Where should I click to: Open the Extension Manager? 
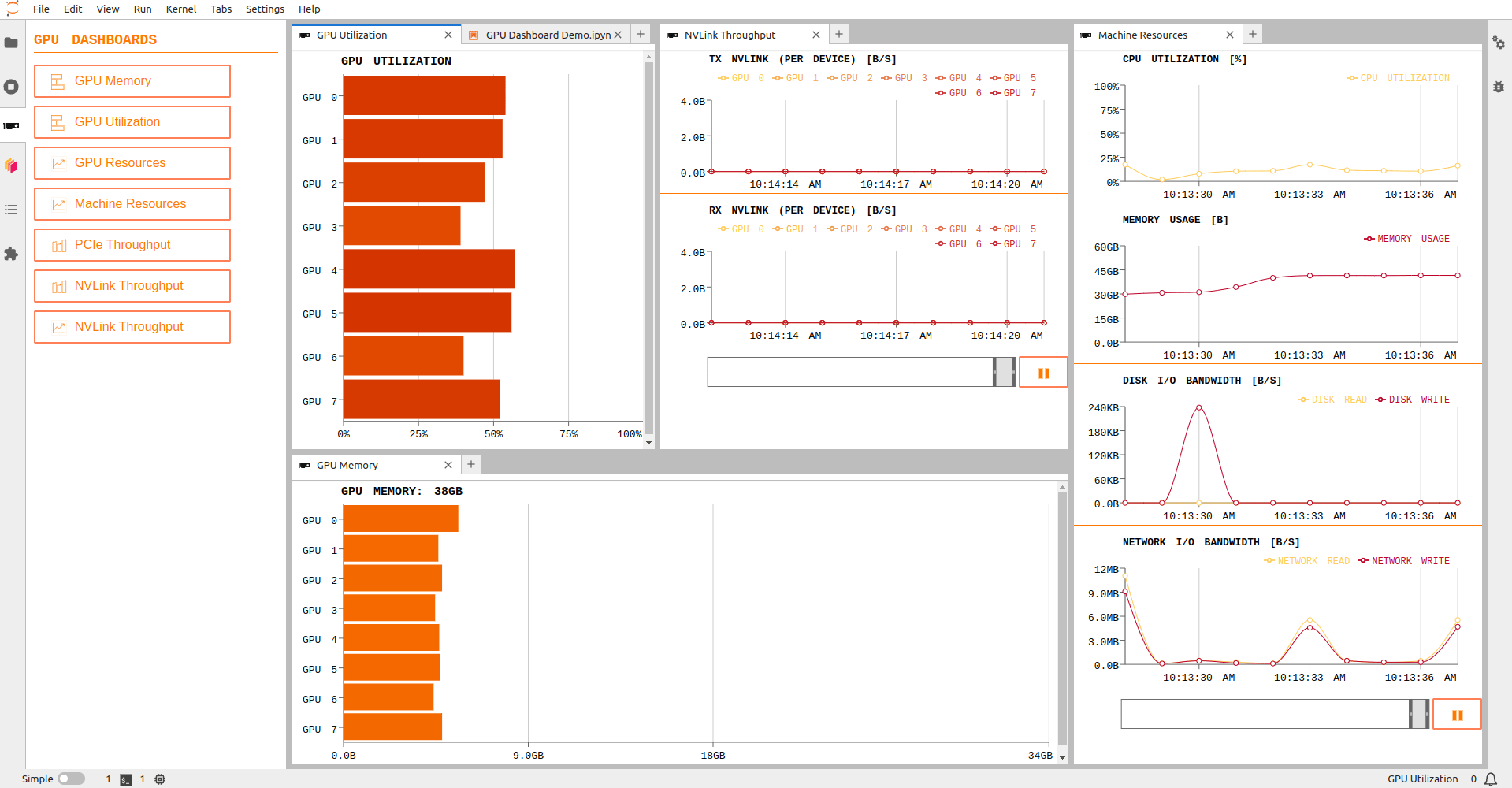click(x=12, y=254)
